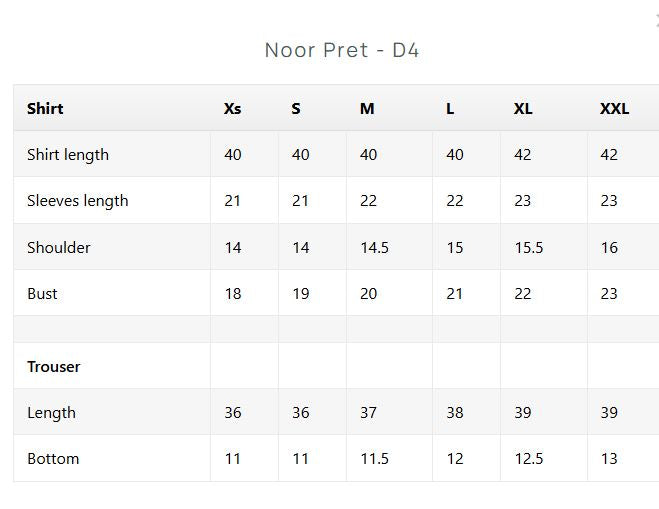The width and height of the screenshot is (659, 509).
Task: Click the 11.5 bottom value for M
Action: click(374, 459)
